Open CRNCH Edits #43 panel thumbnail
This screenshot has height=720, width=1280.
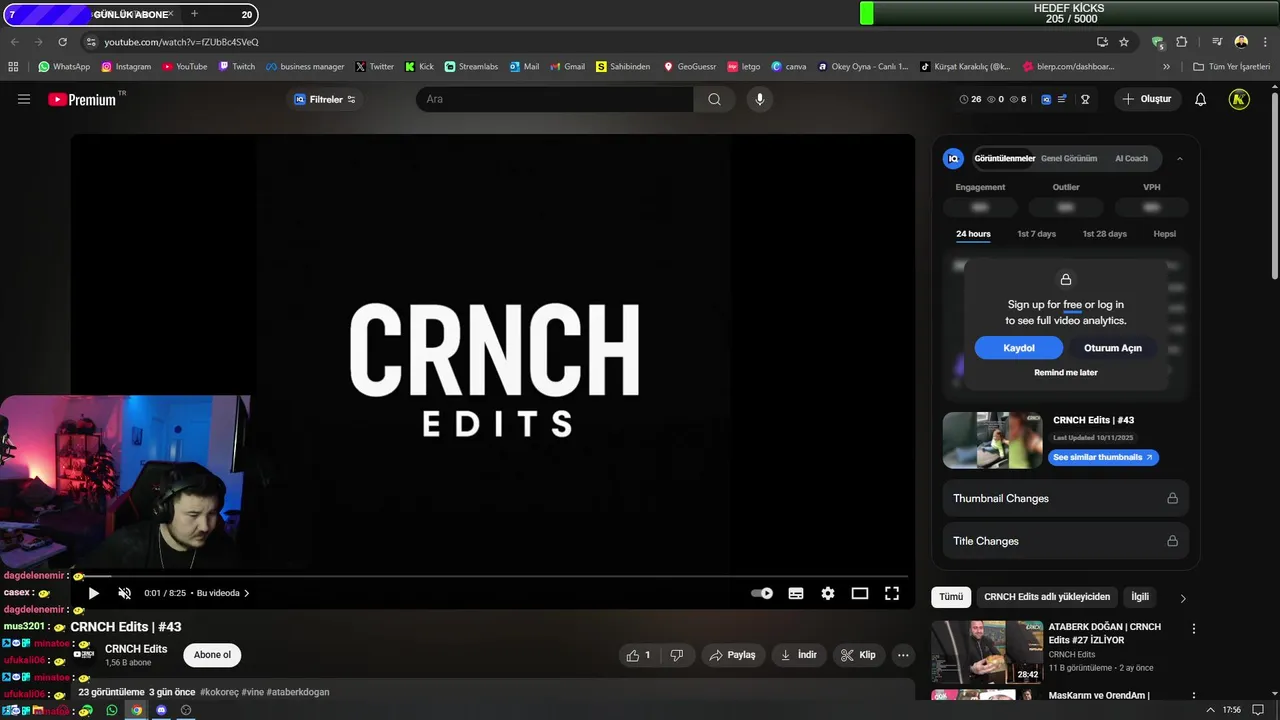pos(992,440)
